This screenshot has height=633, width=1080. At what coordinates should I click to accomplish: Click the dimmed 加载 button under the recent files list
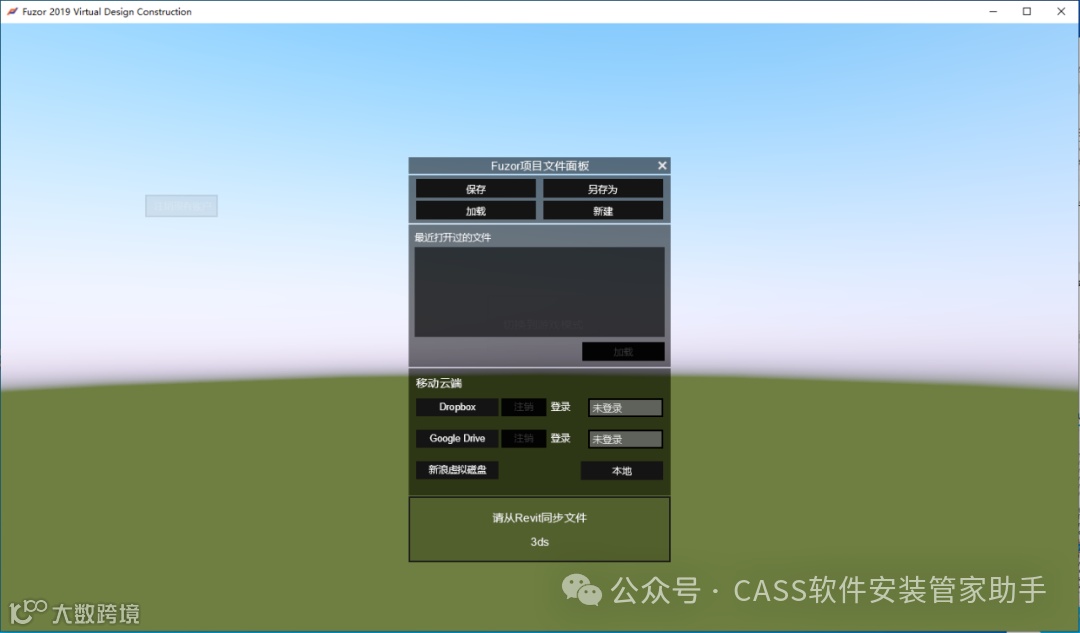click(x=623, y=351)
